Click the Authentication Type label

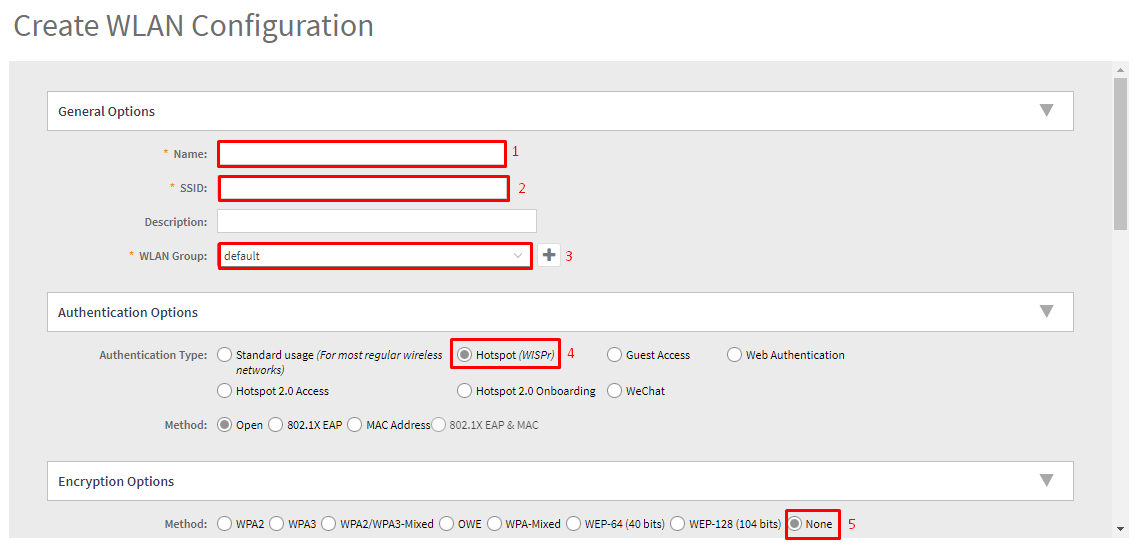coord(153,355)
